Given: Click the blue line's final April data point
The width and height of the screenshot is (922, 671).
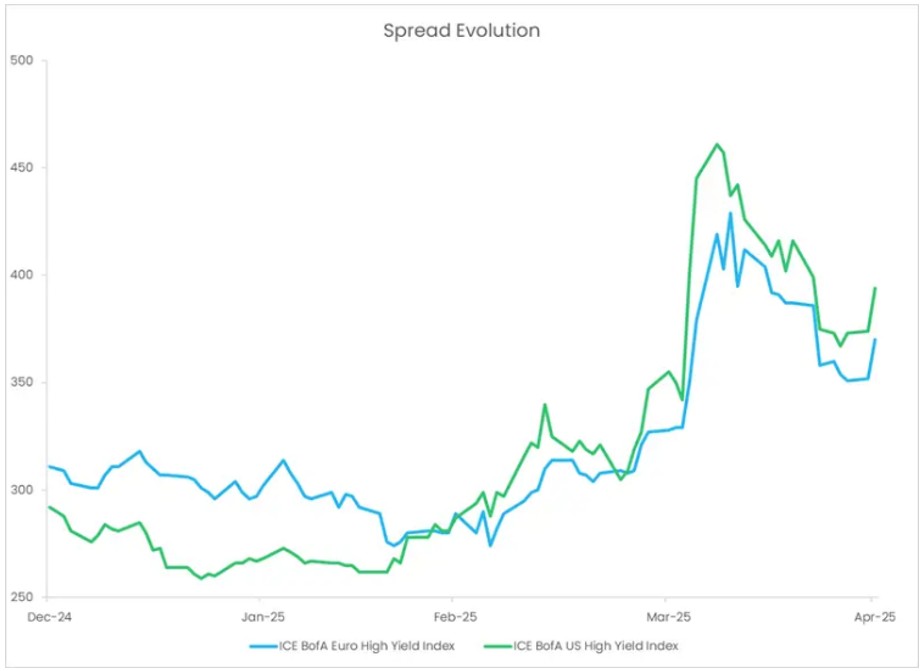Looking at the screenshot, I should tap(875, 339).
